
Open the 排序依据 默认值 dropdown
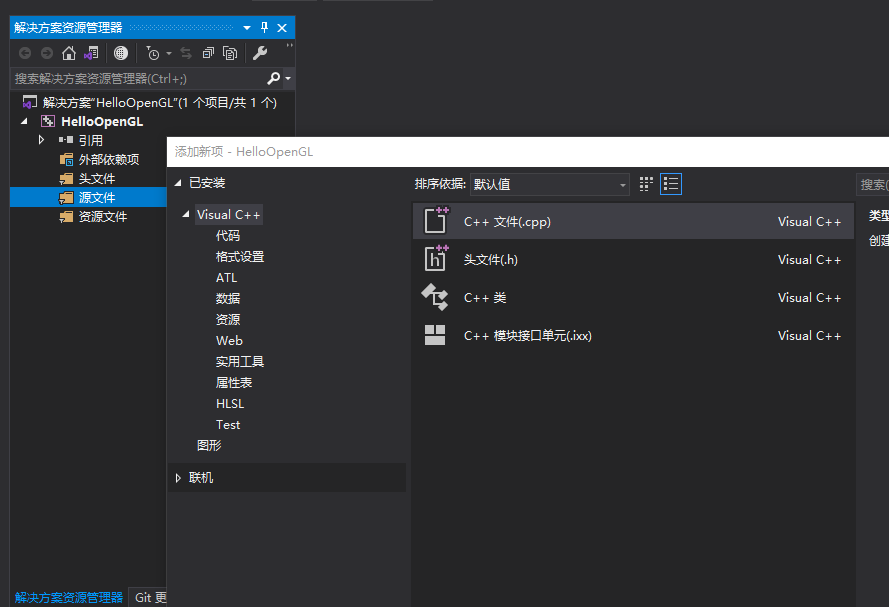click(x=550, y=184)
